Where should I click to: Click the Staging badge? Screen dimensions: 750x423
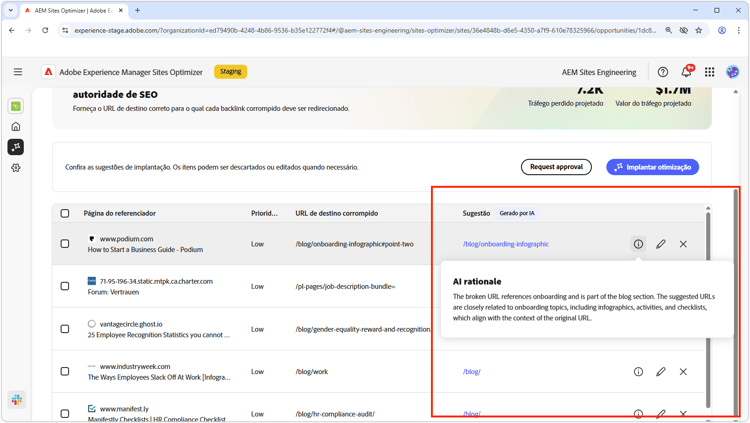click(231, 72)
